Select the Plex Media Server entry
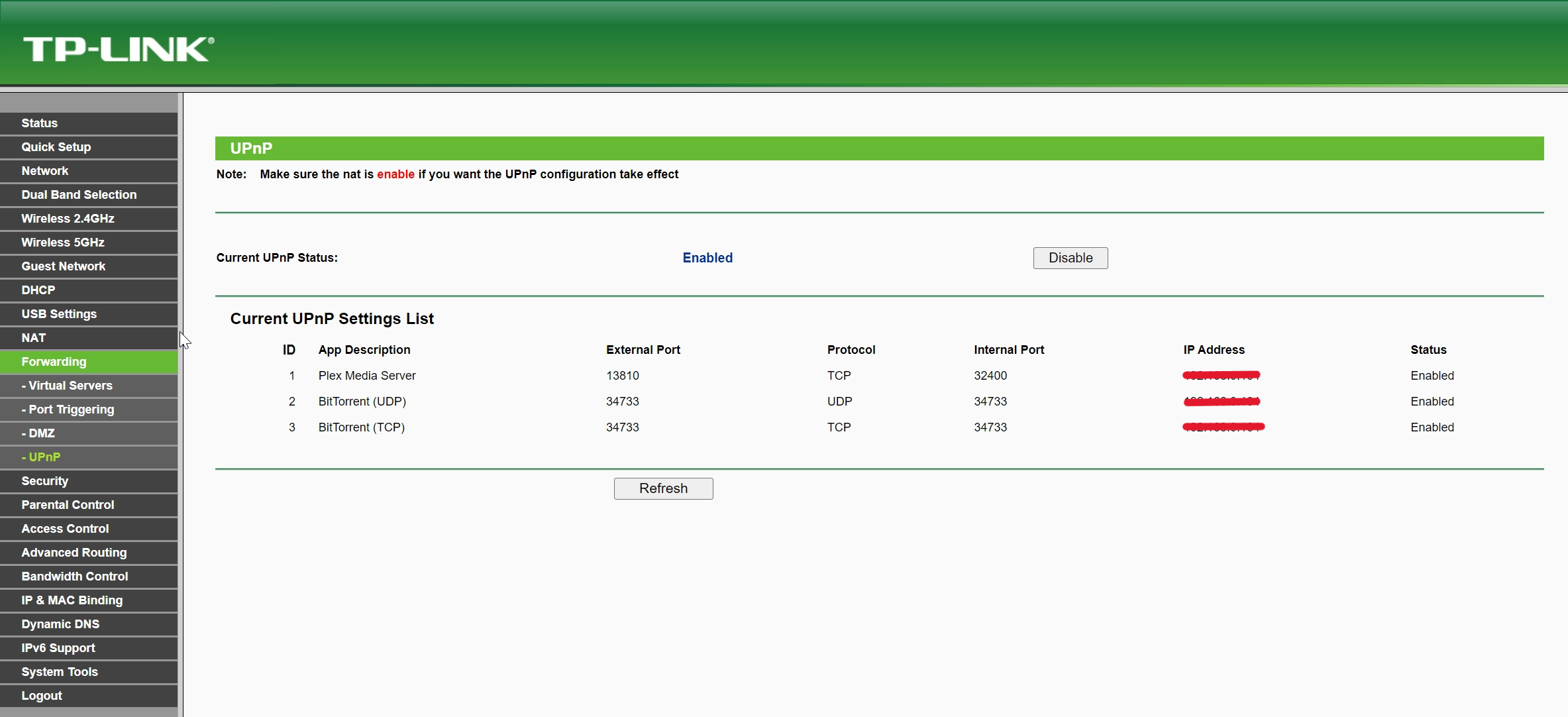Screen dimensions: 1568x717 (x=367, y=376)
